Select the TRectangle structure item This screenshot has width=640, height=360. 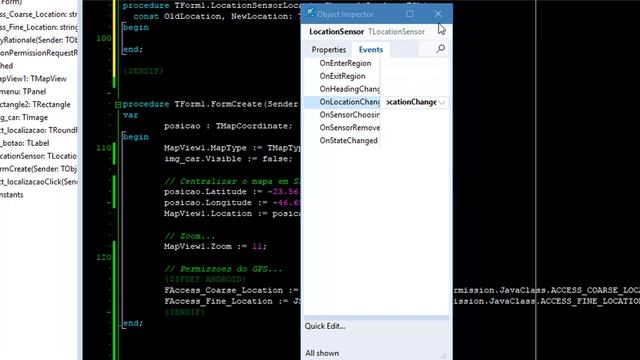(x=35, y=104)
